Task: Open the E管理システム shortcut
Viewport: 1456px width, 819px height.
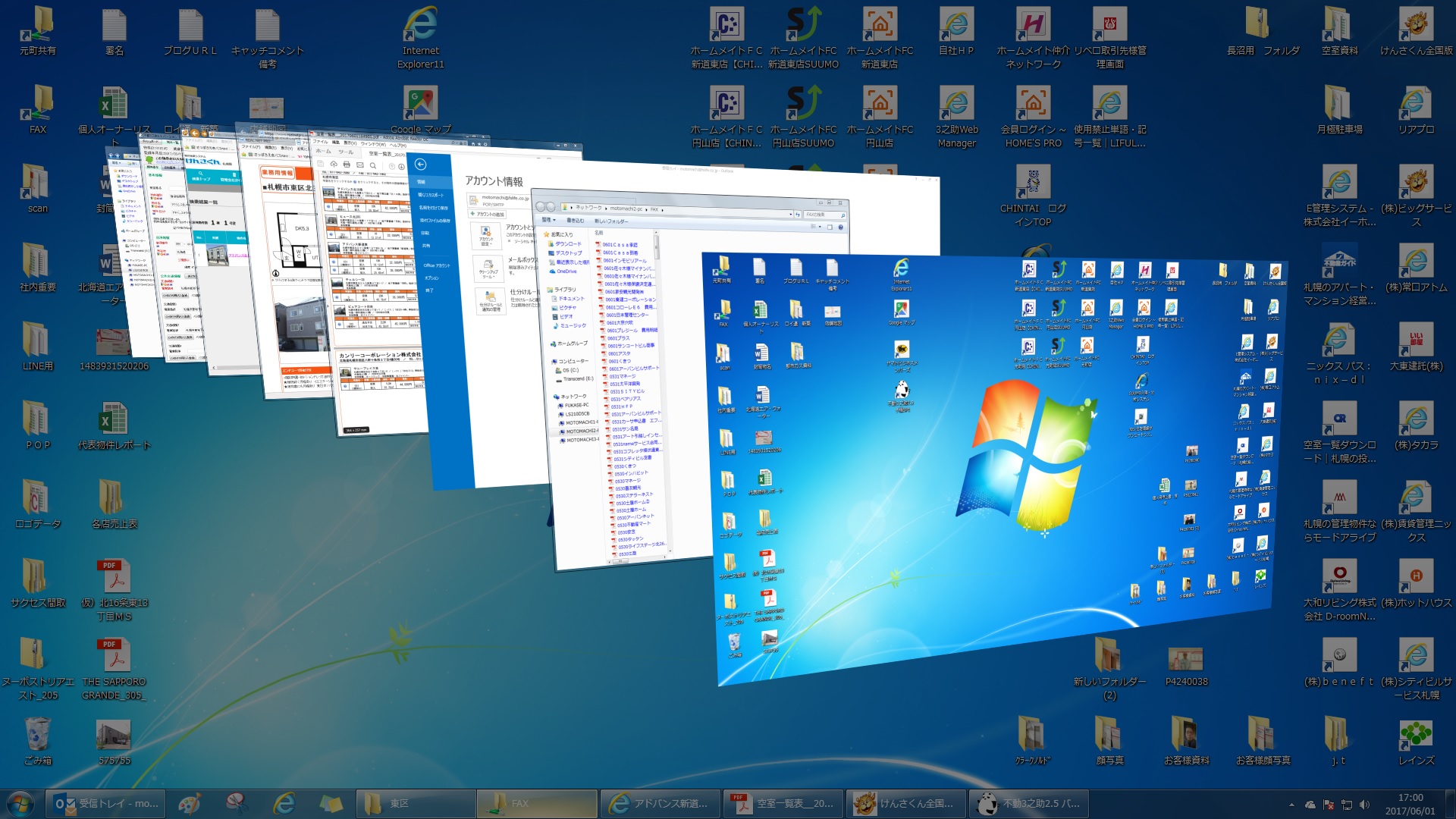Action: click(x=1339, y=196)
